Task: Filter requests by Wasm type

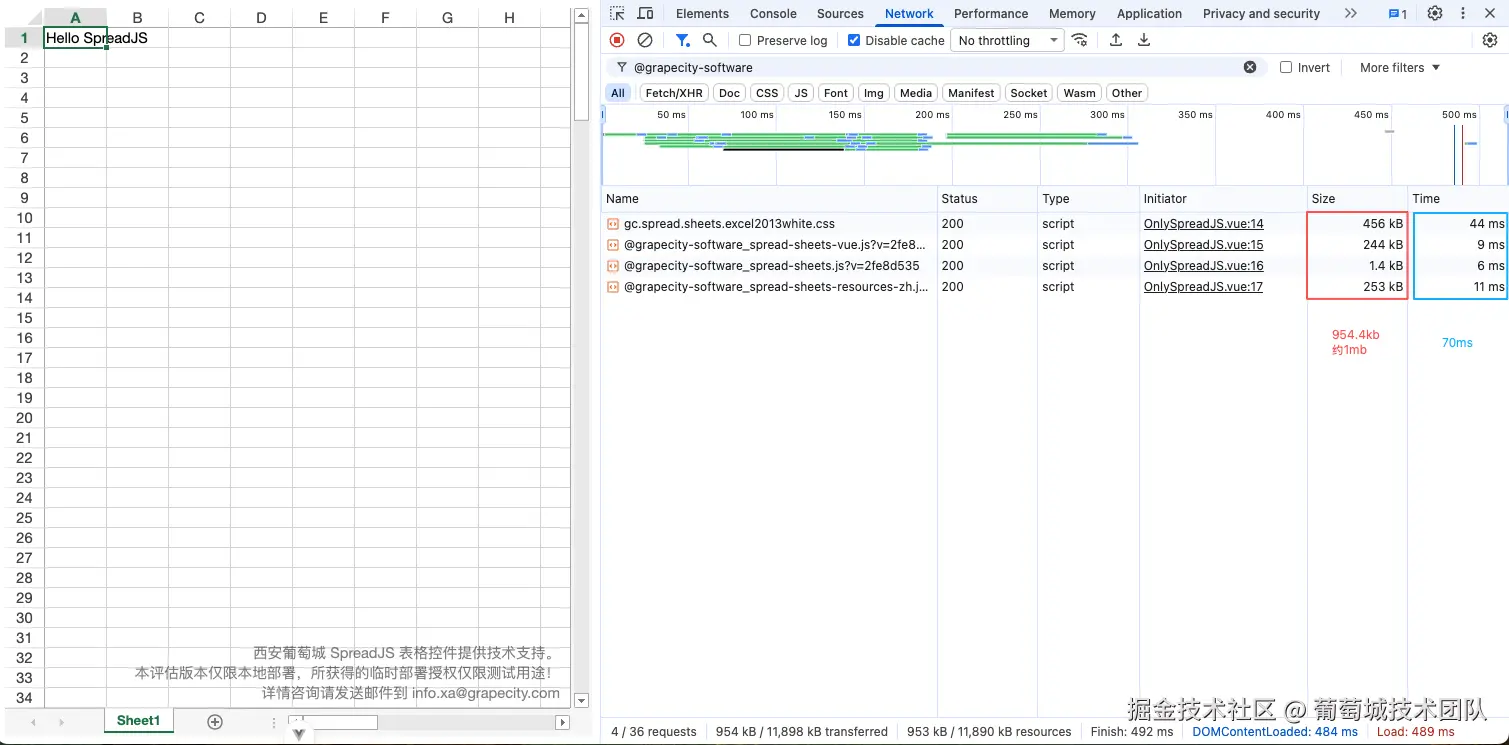Action: pyautogui.click(x=1080, y=93)
